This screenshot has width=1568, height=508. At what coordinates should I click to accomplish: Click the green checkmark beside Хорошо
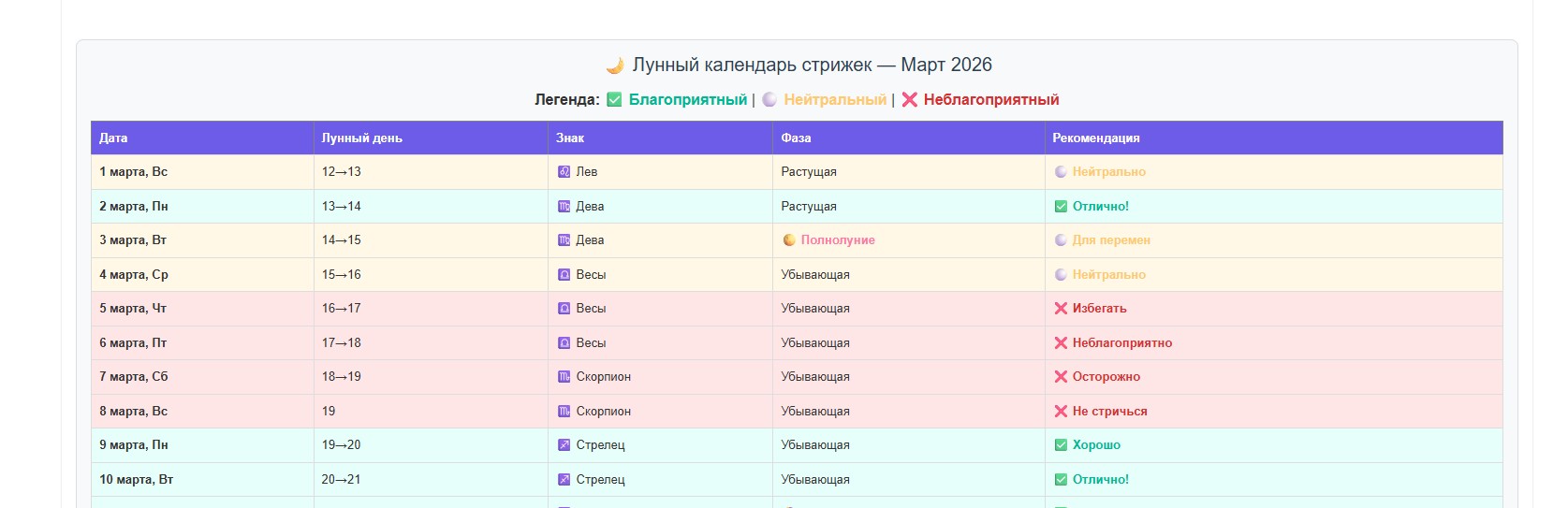1061,445
